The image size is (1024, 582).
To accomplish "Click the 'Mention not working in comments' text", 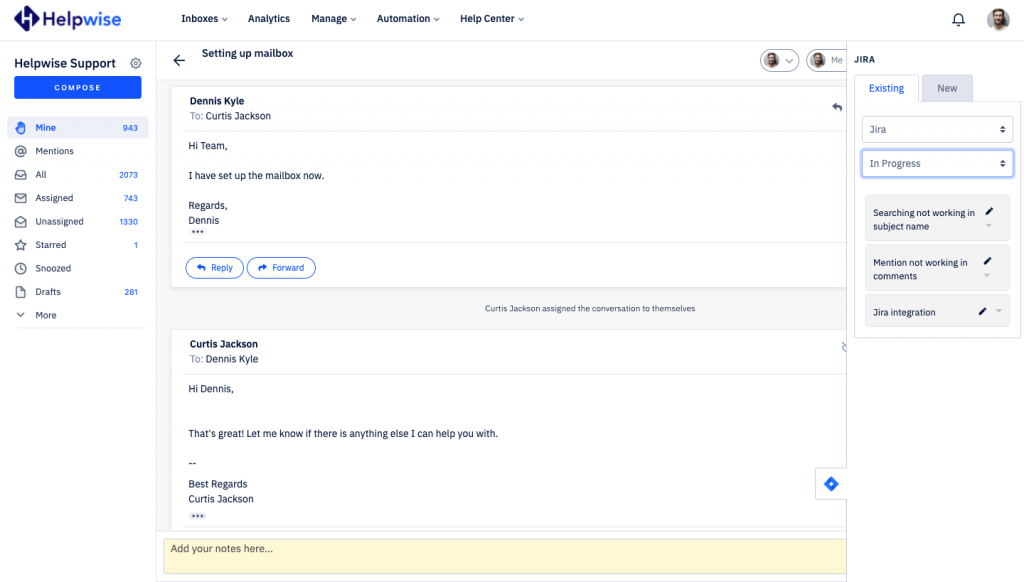I will click(x=920, y=269).
